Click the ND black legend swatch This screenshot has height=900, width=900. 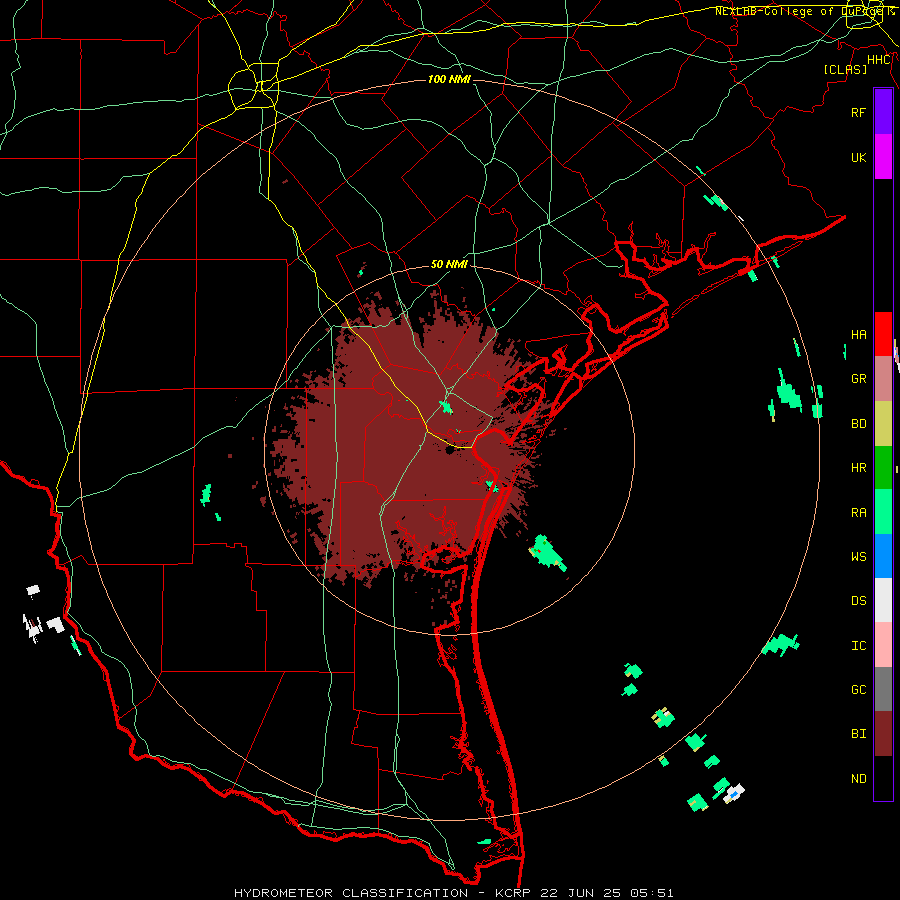[883, 778]
